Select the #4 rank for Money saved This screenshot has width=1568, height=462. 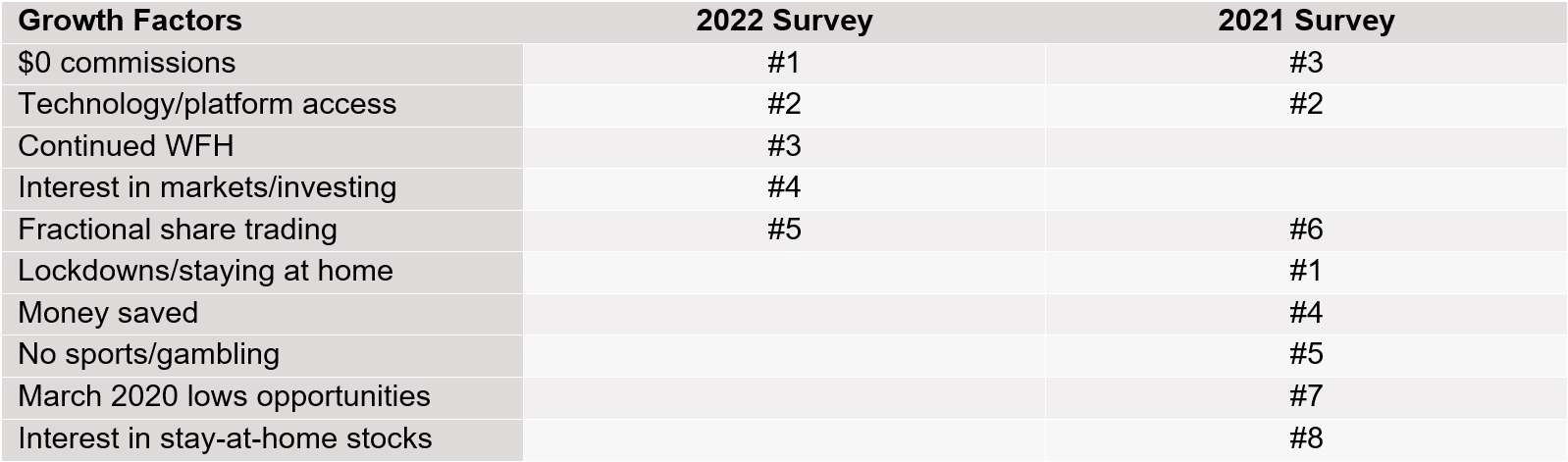1306,313
